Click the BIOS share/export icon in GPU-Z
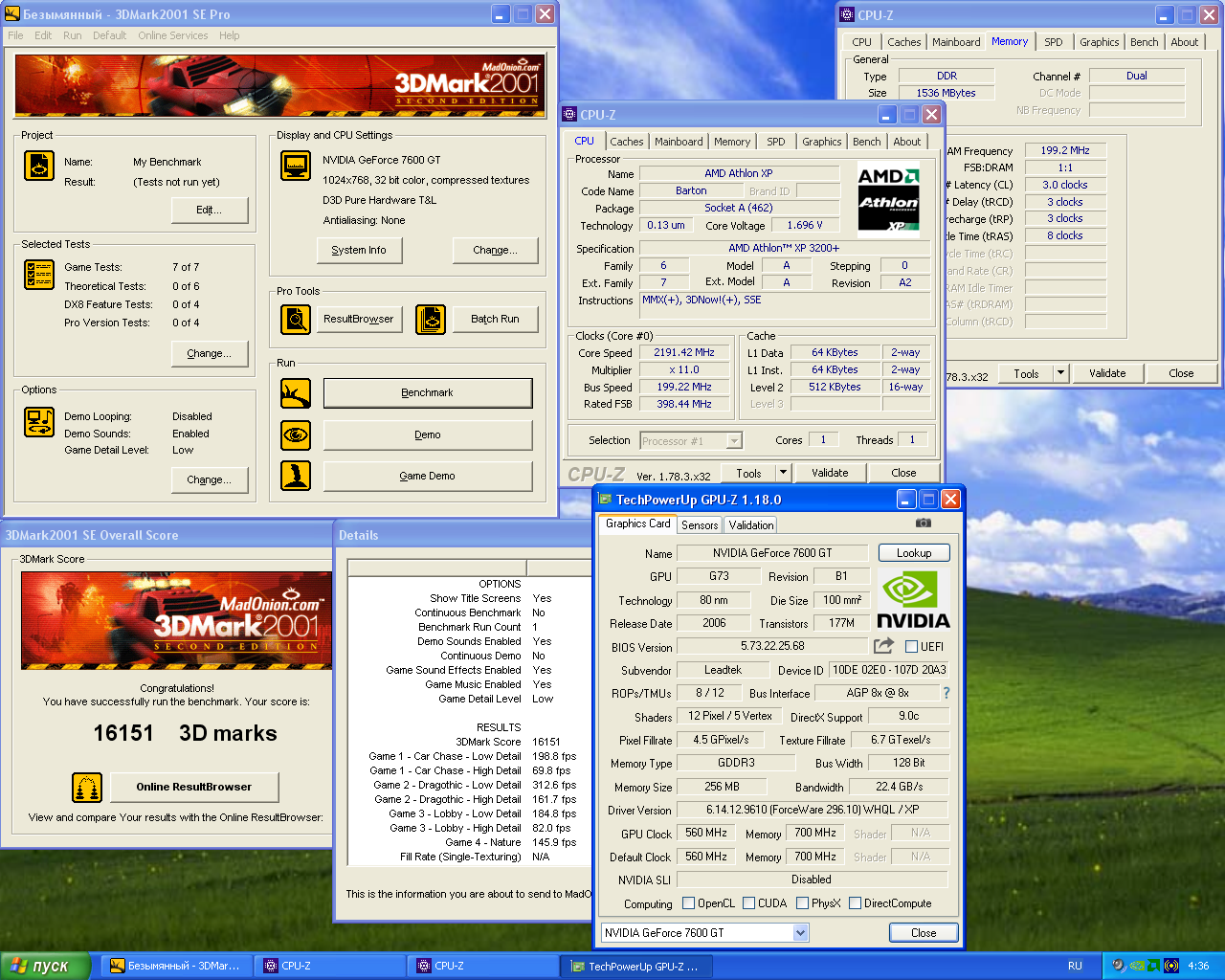Screen dimensions: 1225x980 point(883,646)
